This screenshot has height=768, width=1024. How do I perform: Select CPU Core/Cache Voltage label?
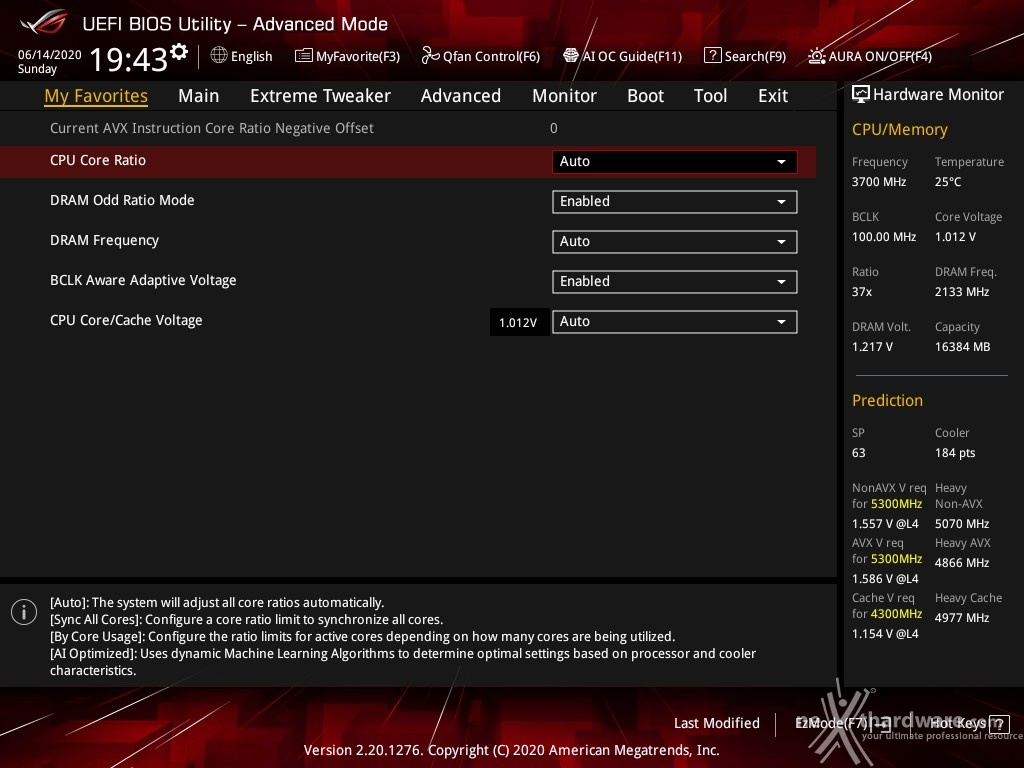tap(126, 320)
